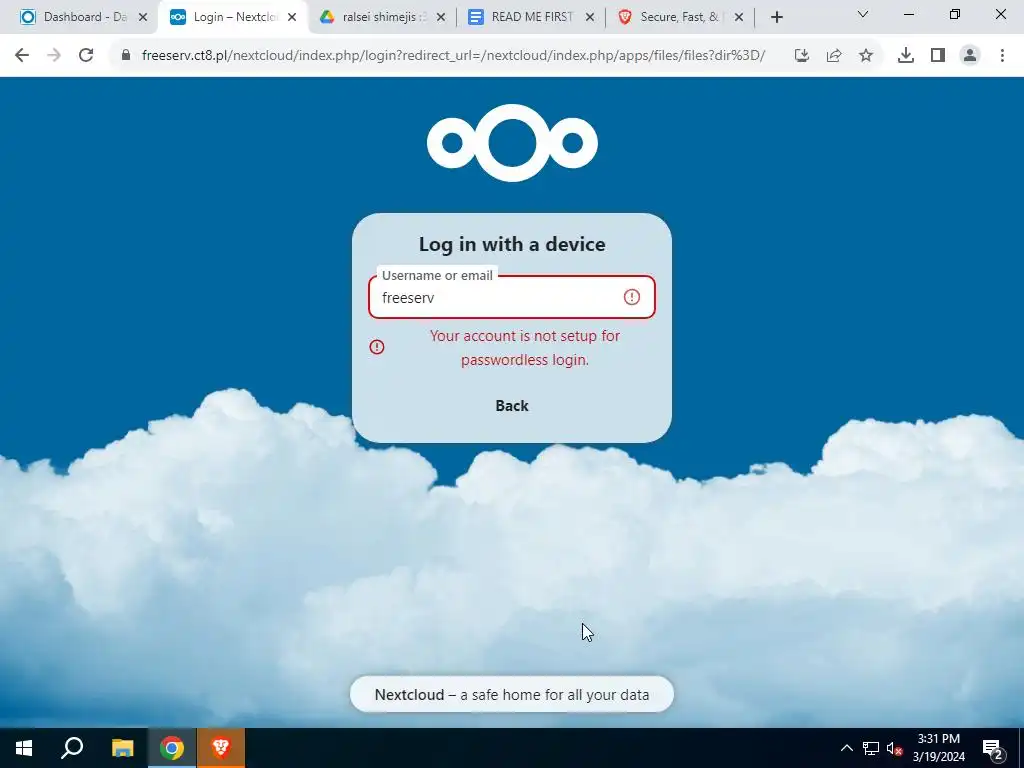
Task: Show hidden system tray icons
Action: tap(846, 748)
